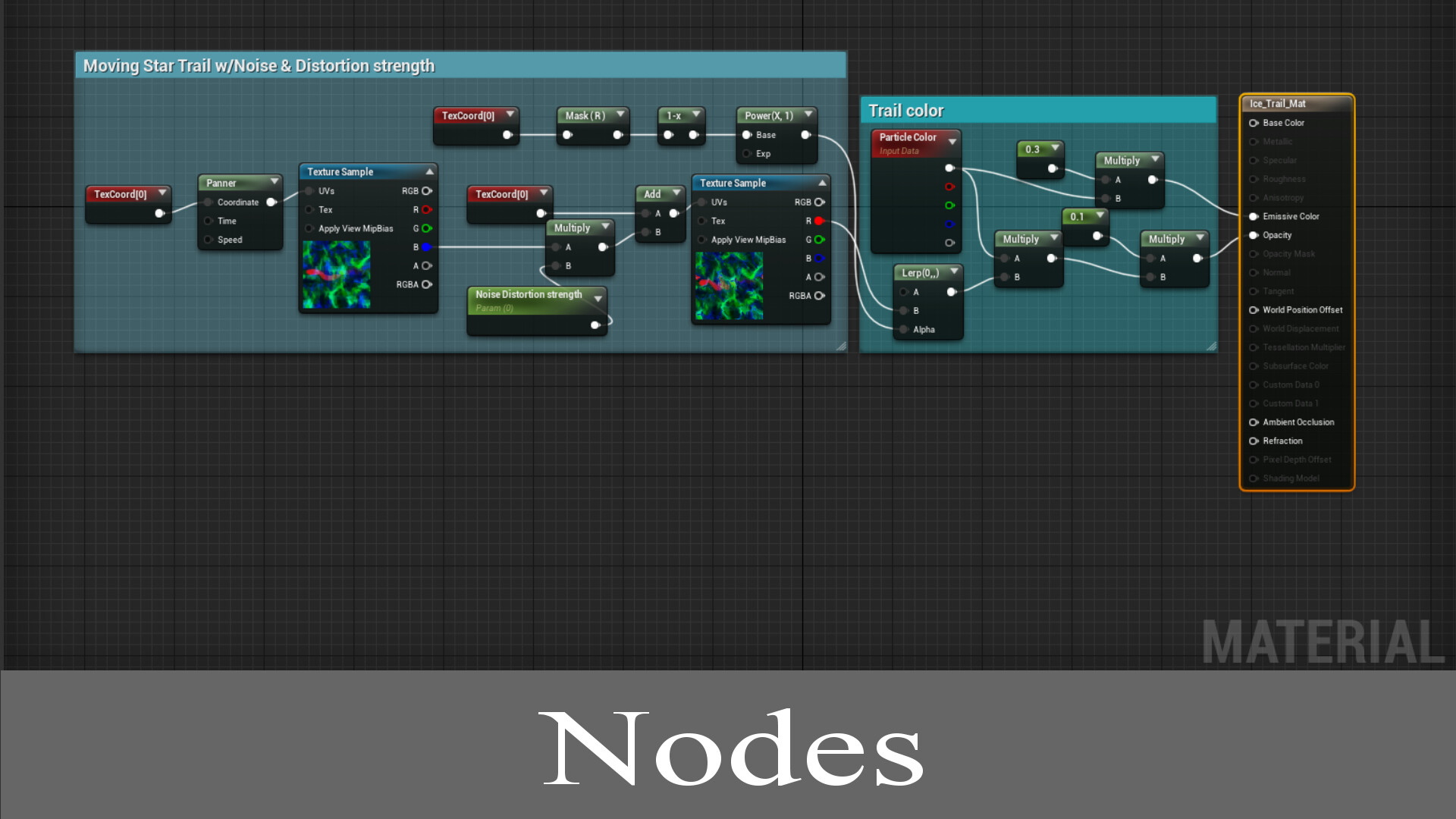Click the 0.3 constant node
This screenshot has height=819, width=1456.
tap(1033, 149)
